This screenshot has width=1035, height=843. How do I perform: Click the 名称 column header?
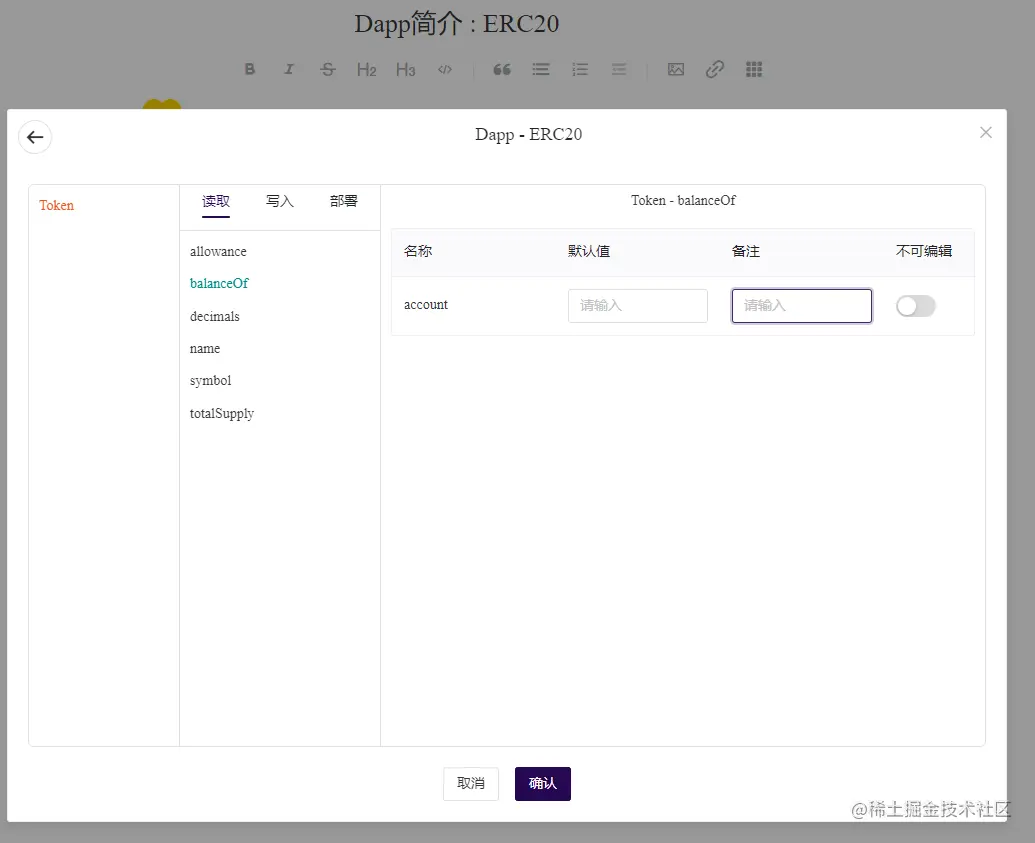[418, 251]
